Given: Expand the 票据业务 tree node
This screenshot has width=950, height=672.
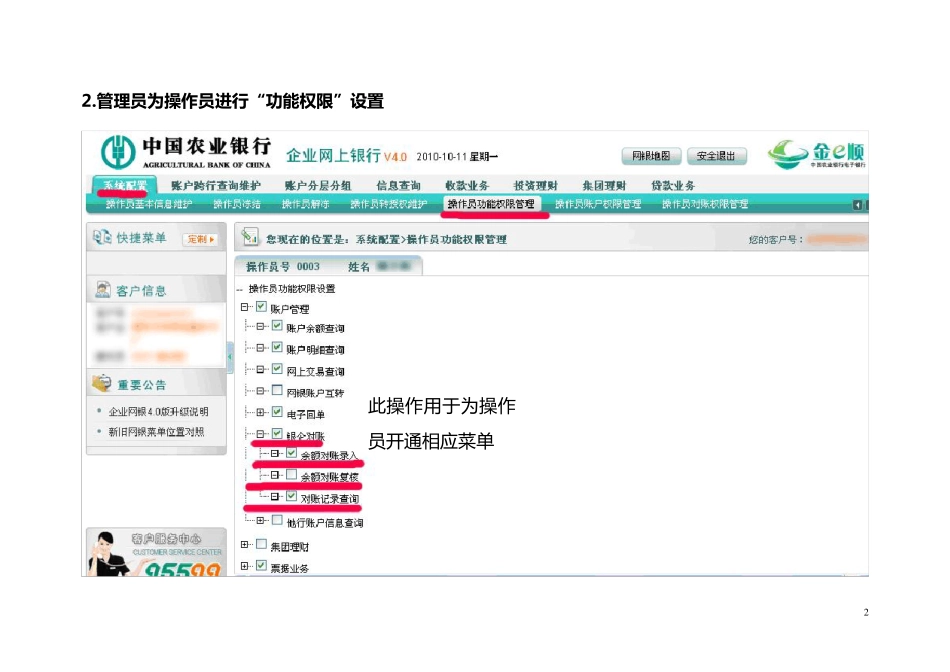Looking at the screenshot, I should [x=245, y=566].
